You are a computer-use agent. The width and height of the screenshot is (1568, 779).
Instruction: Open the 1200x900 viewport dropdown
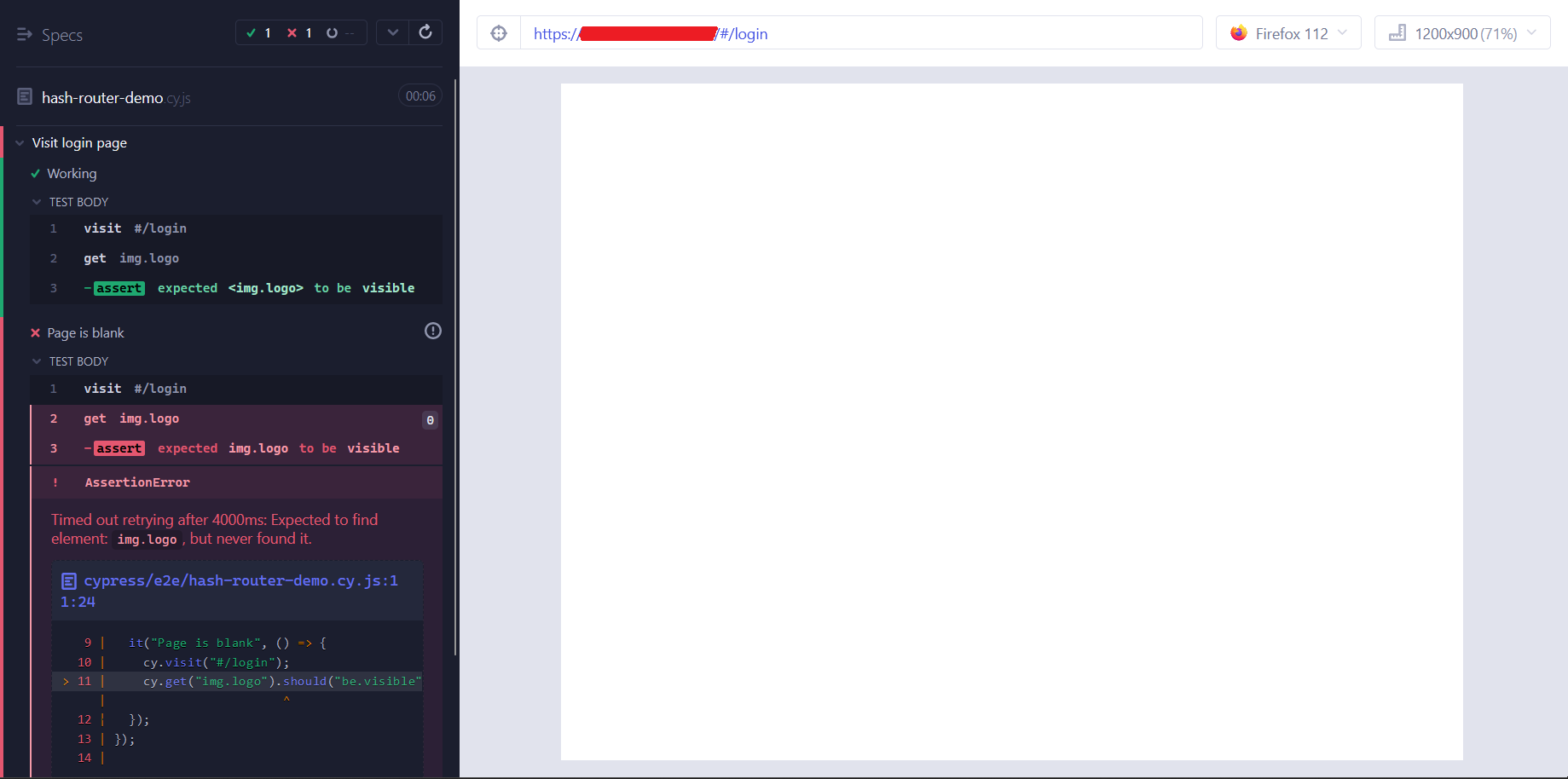point(1461,32)
